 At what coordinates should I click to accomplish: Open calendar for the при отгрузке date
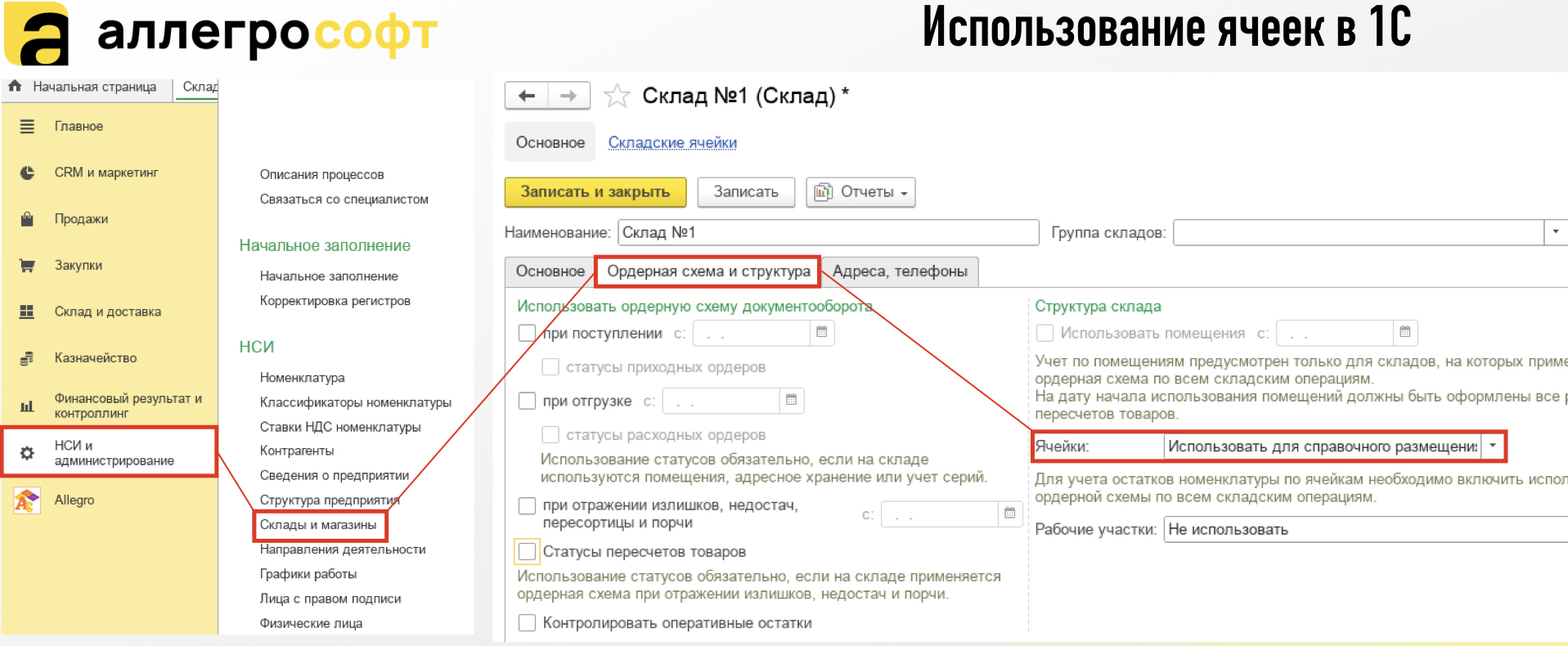(x=791, y=401)
